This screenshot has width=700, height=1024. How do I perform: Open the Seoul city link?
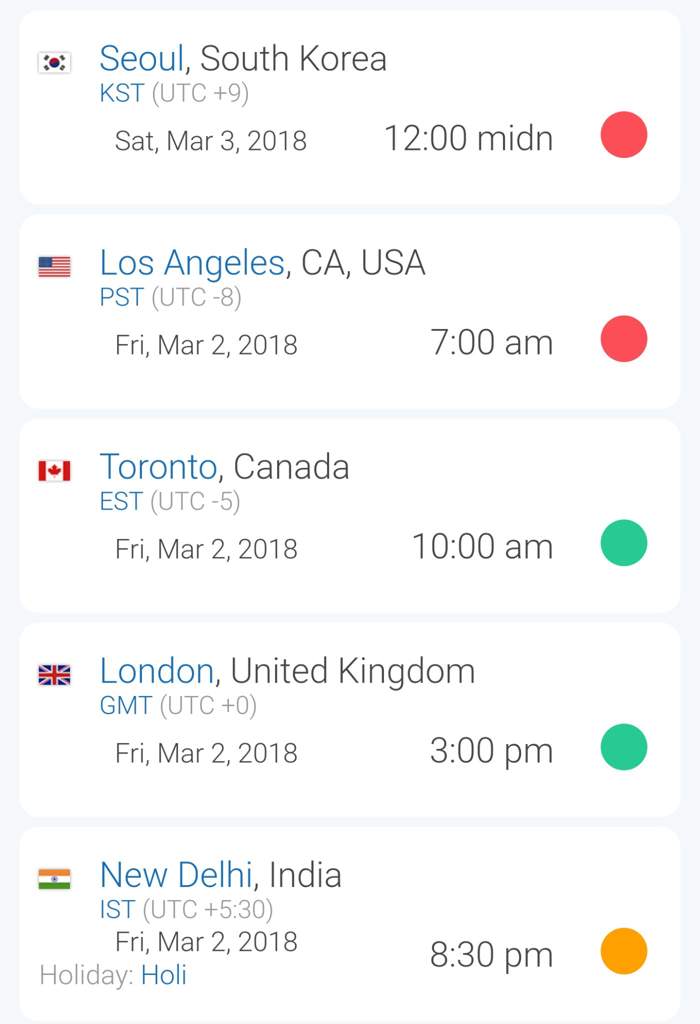coord(142,59)
